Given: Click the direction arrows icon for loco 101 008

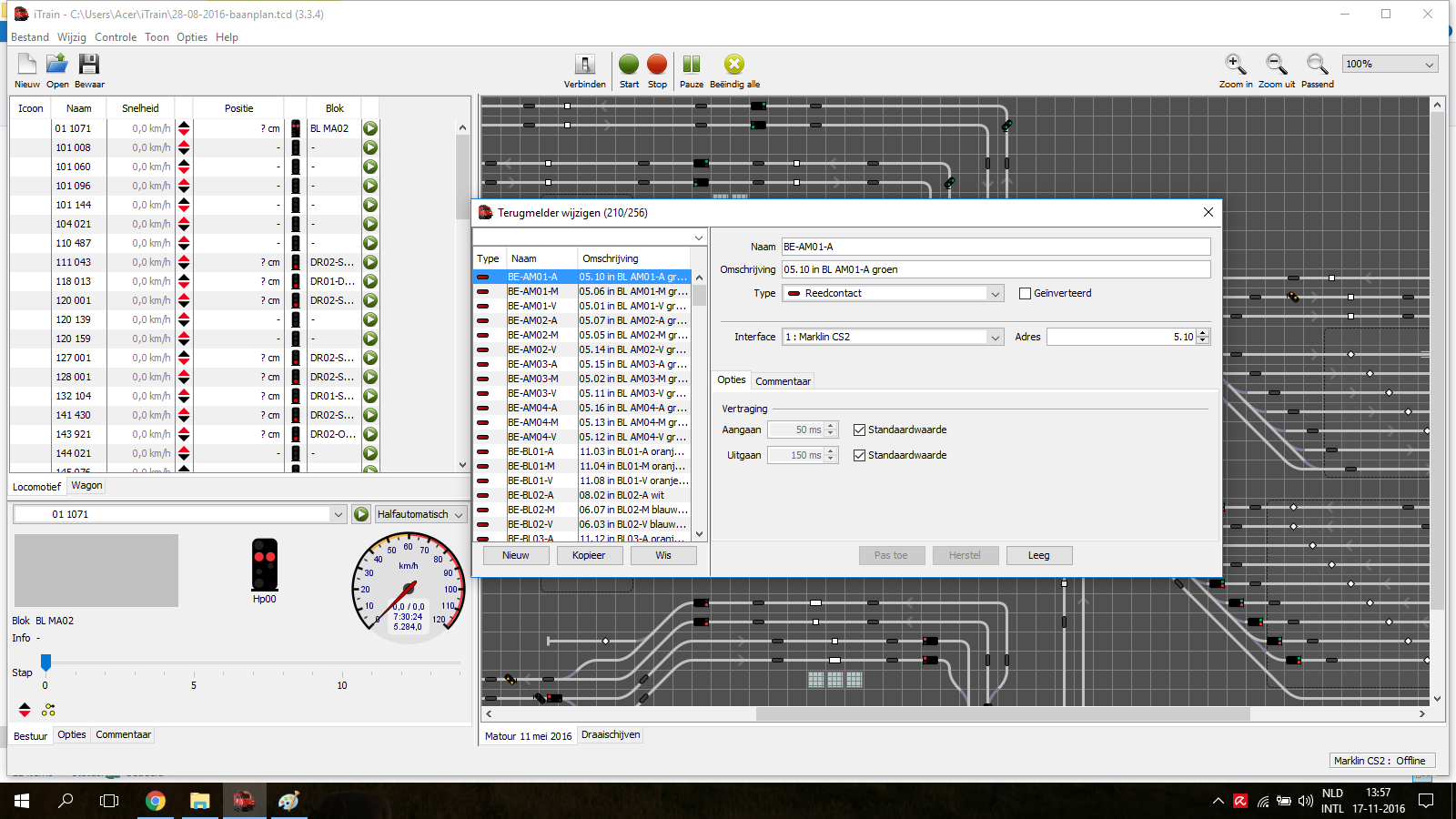Looking at the screenshot, I should 184,147.
